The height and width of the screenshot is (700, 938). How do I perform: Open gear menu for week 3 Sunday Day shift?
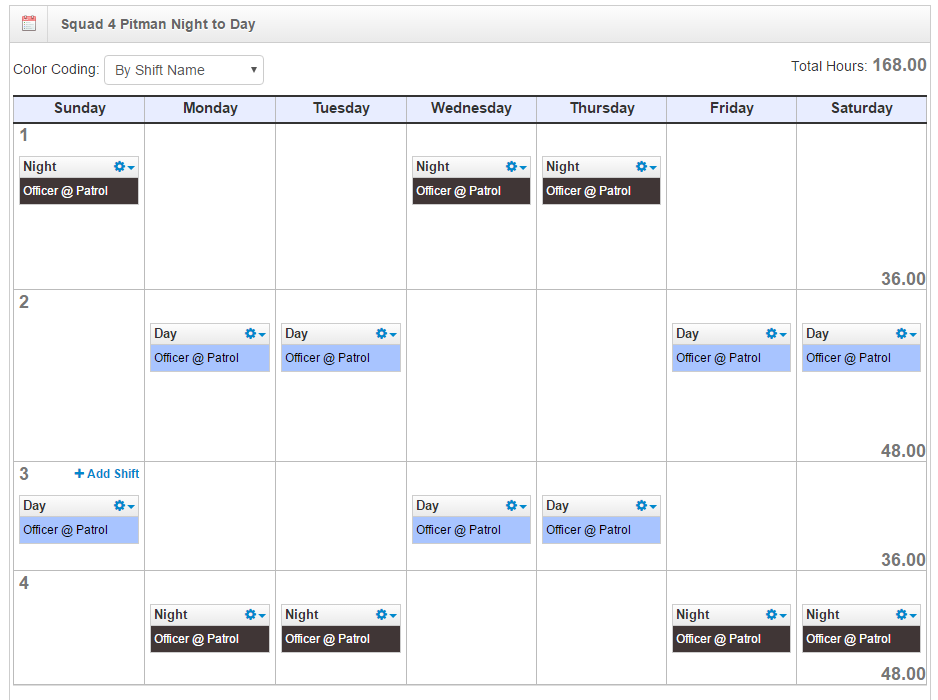pos(124,506)
